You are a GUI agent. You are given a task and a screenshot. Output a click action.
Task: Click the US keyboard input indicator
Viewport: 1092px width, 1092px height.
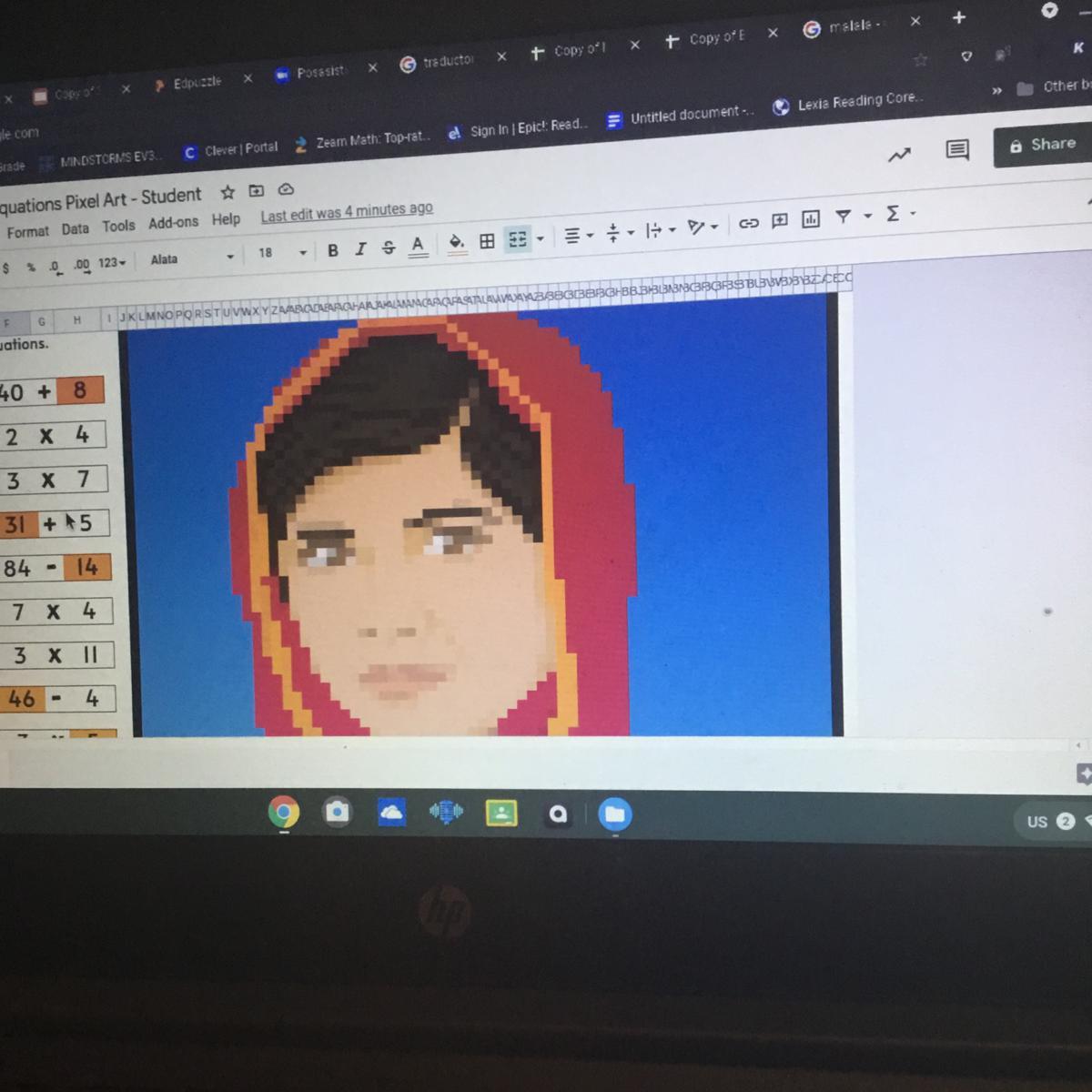tap(1037, 822)
